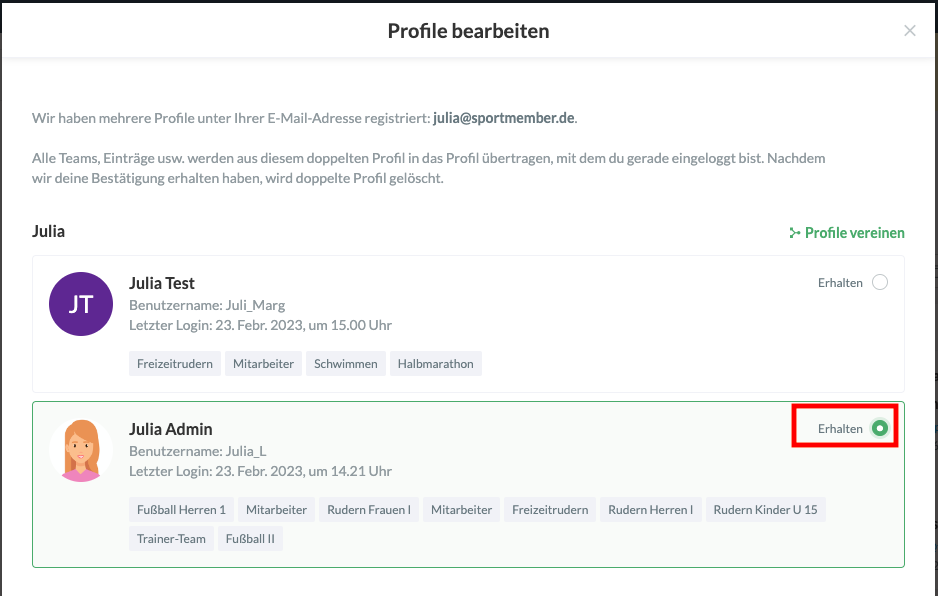Close the Profile bearbeiten dialog

[909, 31]
